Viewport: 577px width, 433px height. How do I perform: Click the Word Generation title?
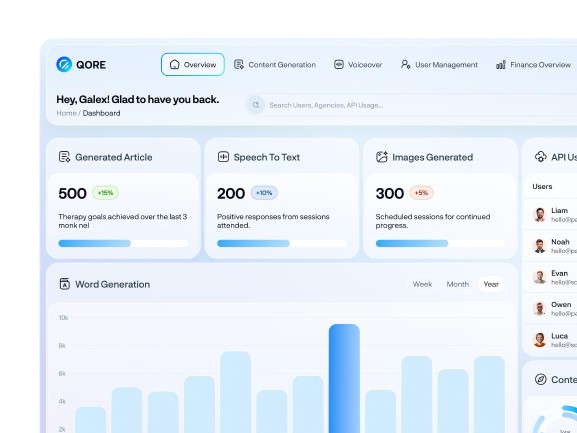113,284
